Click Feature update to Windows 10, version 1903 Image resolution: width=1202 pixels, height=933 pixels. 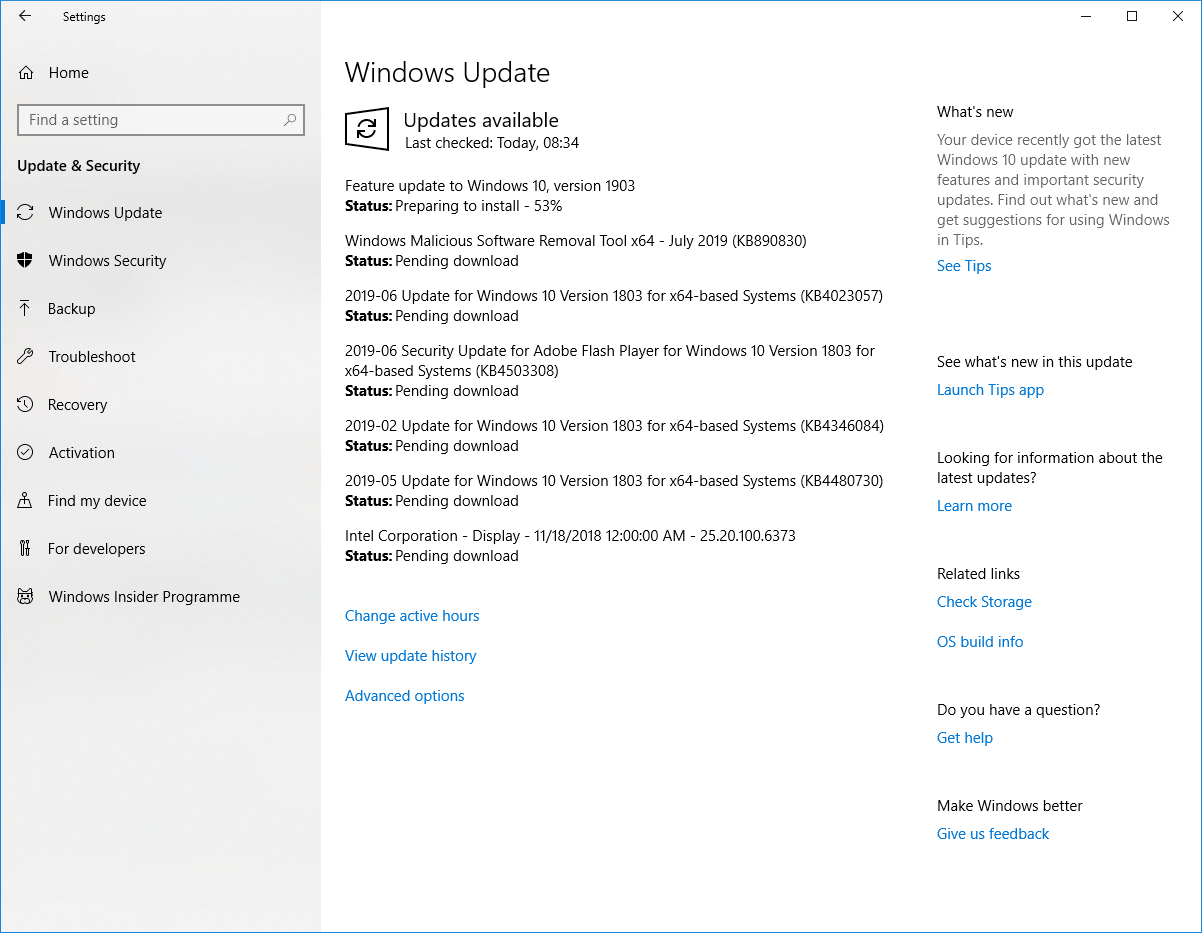pyautogui.click(x=490, y=186)
